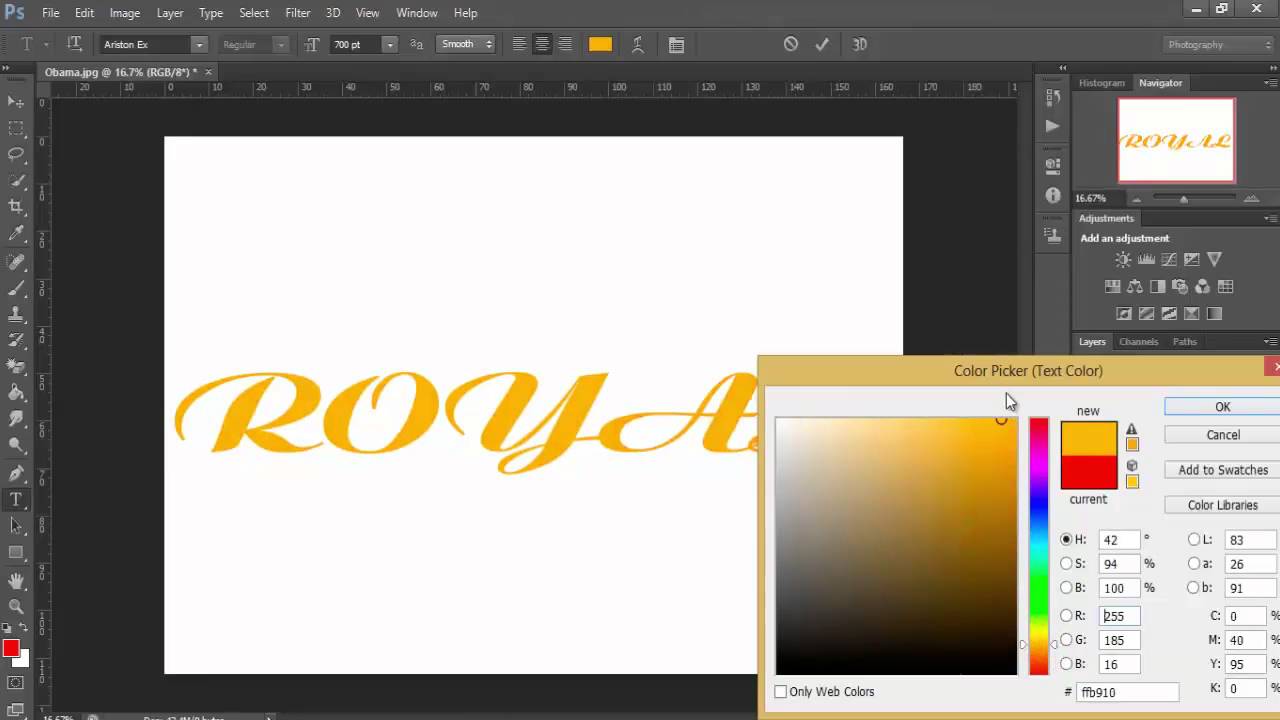Open the font size dropdown
The height and width of the screenshot is (720, 1280).
click(389, 44)
